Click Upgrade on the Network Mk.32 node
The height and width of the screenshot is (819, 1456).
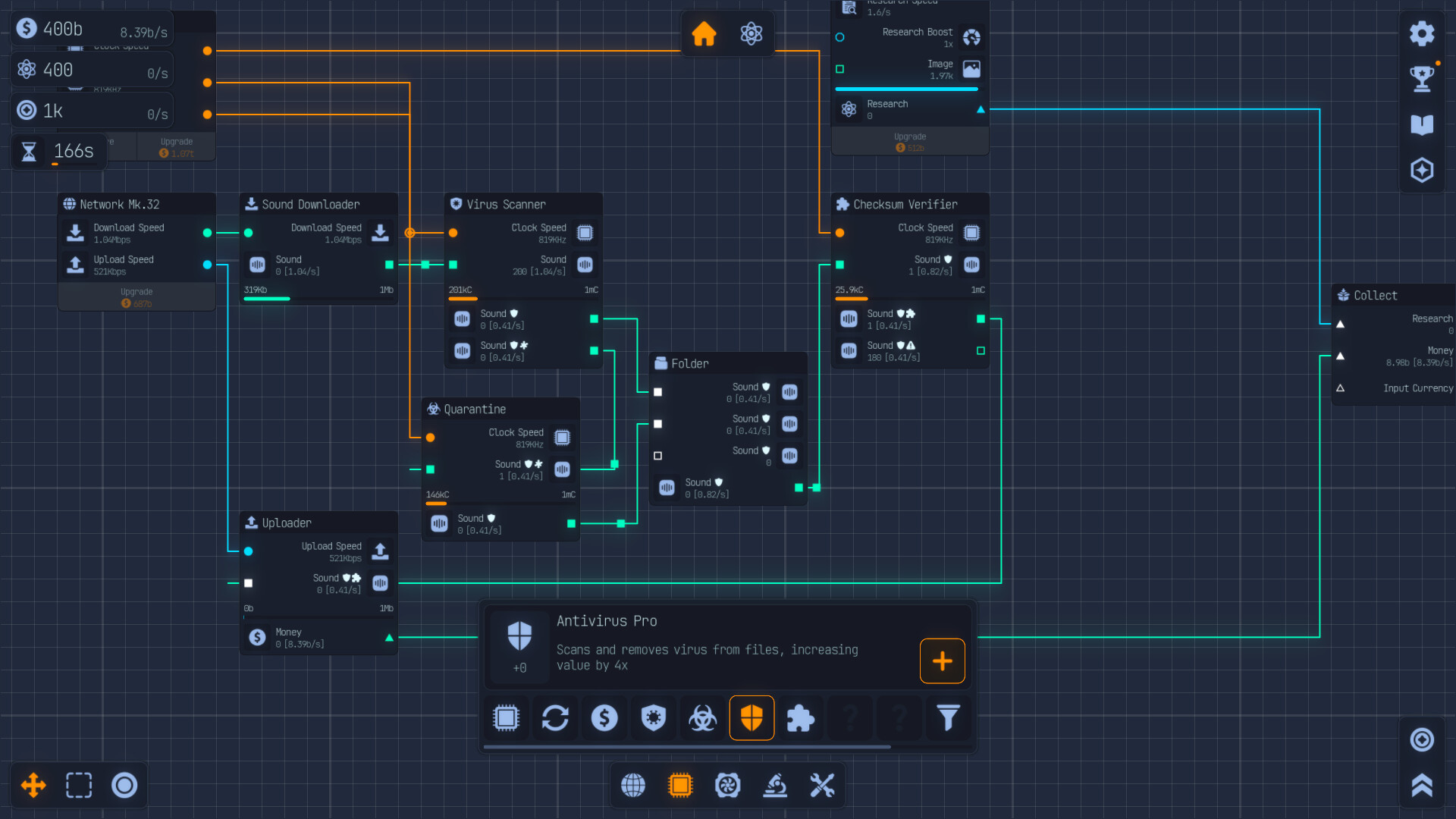click(136, 297)
